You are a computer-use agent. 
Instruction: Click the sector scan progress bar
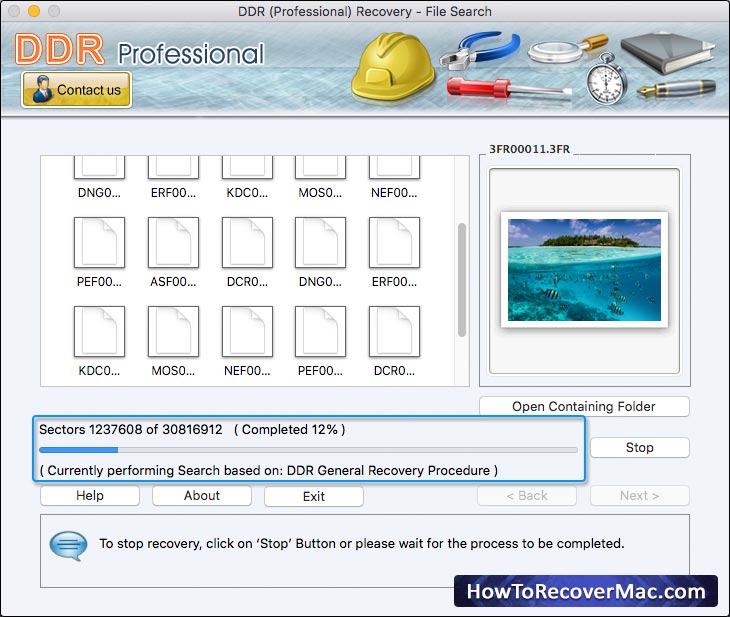(308, 450)
